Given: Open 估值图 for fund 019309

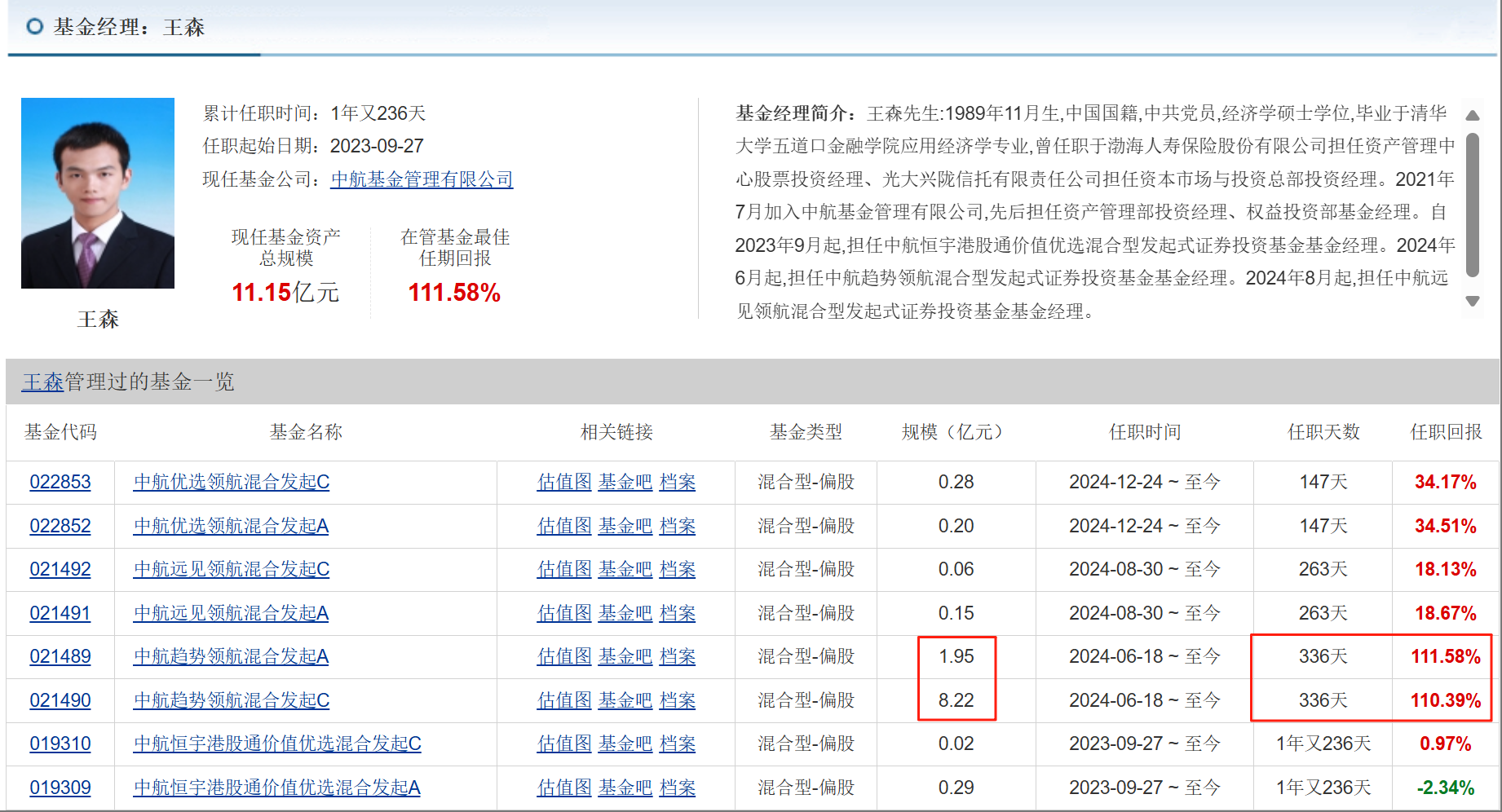Looking at the screenshot, I should [x=564, y=788].
